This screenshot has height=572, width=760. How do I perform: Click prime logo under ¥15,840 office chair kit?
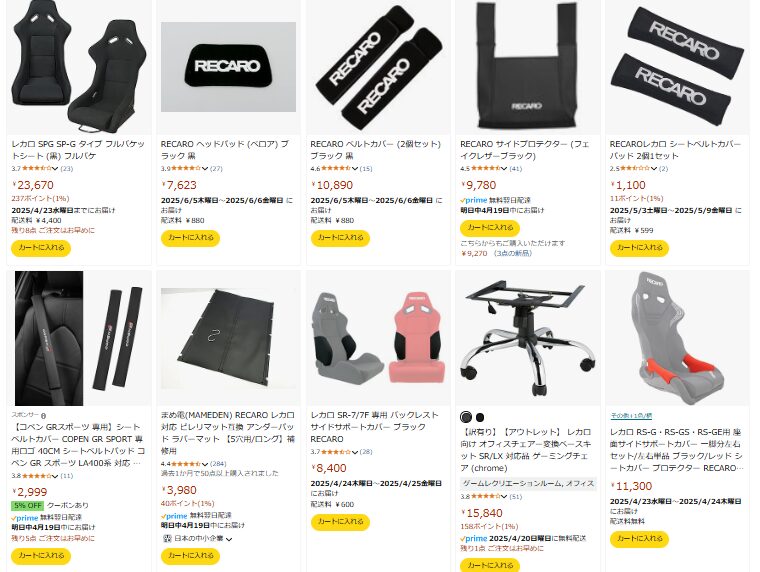tap(474, 538)
